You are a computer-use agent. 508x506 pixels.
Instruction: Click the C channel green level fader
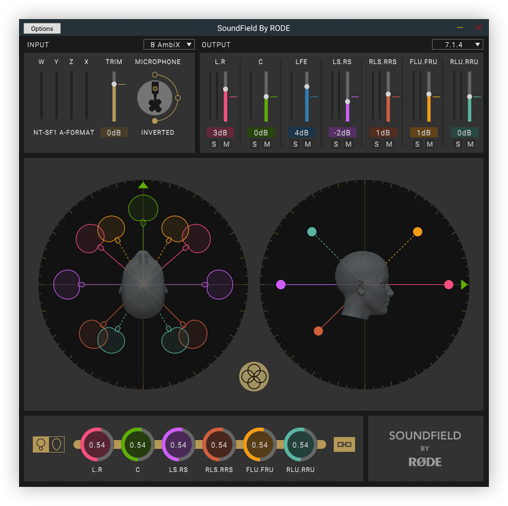(266, 97)
